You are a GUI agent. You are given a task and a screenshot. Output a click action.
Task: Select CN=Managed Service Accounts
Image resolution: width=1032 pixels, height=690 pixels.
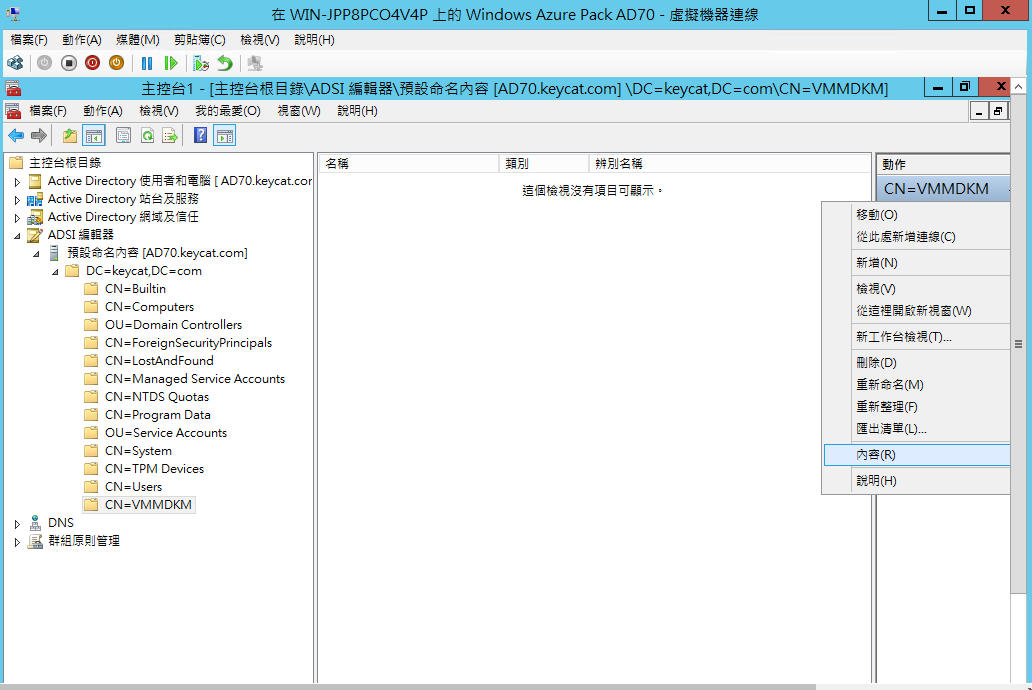[x=195, y=379]
